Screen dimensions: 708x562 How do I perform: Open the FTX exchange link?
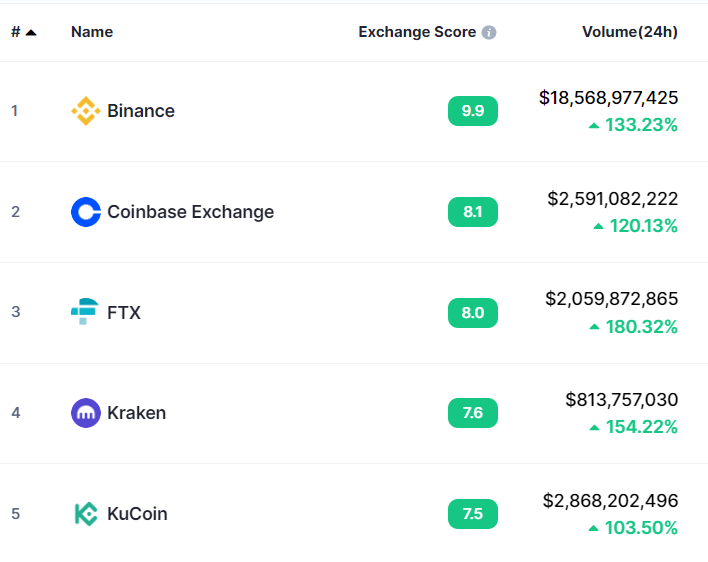tap(124, 312)
